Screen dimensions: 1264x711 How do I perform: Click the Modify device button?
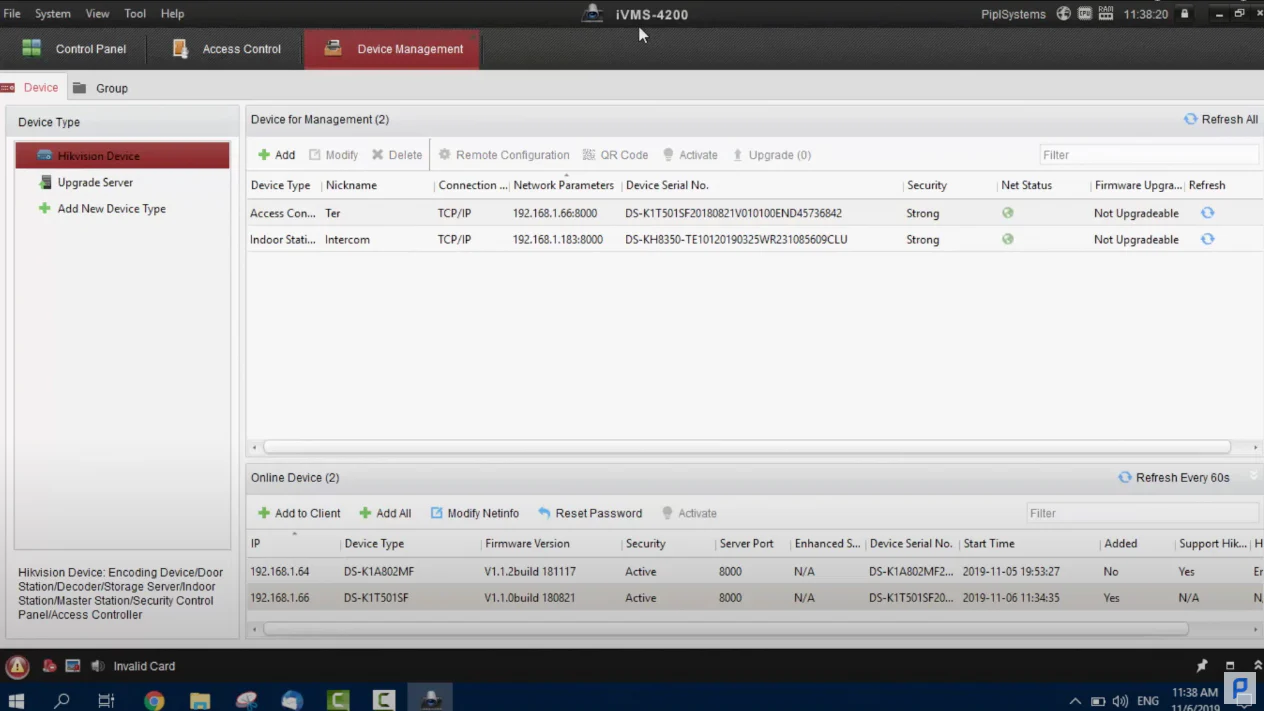pos(333,155)
